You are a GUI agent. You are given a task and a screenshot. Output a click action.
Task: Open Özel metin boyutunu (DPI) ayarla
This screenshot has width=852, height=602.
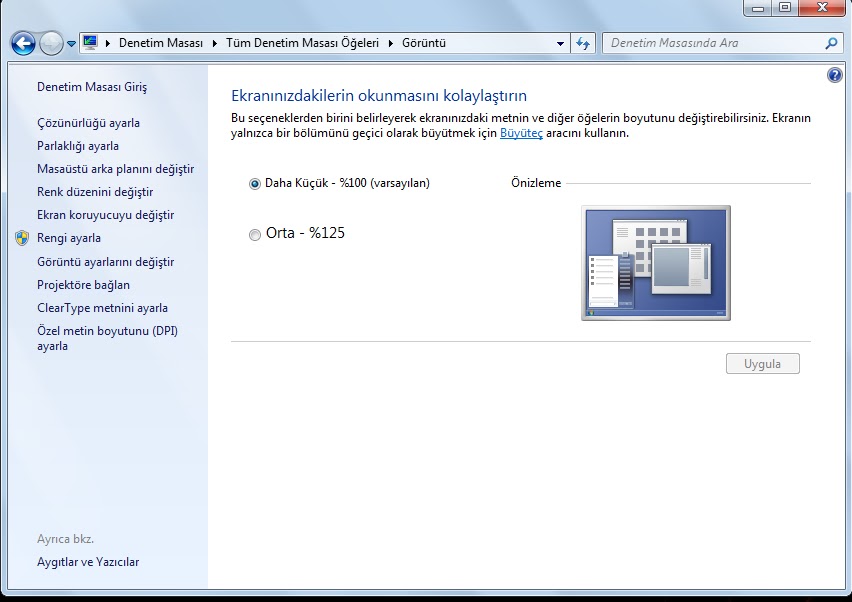click(107, 338)
